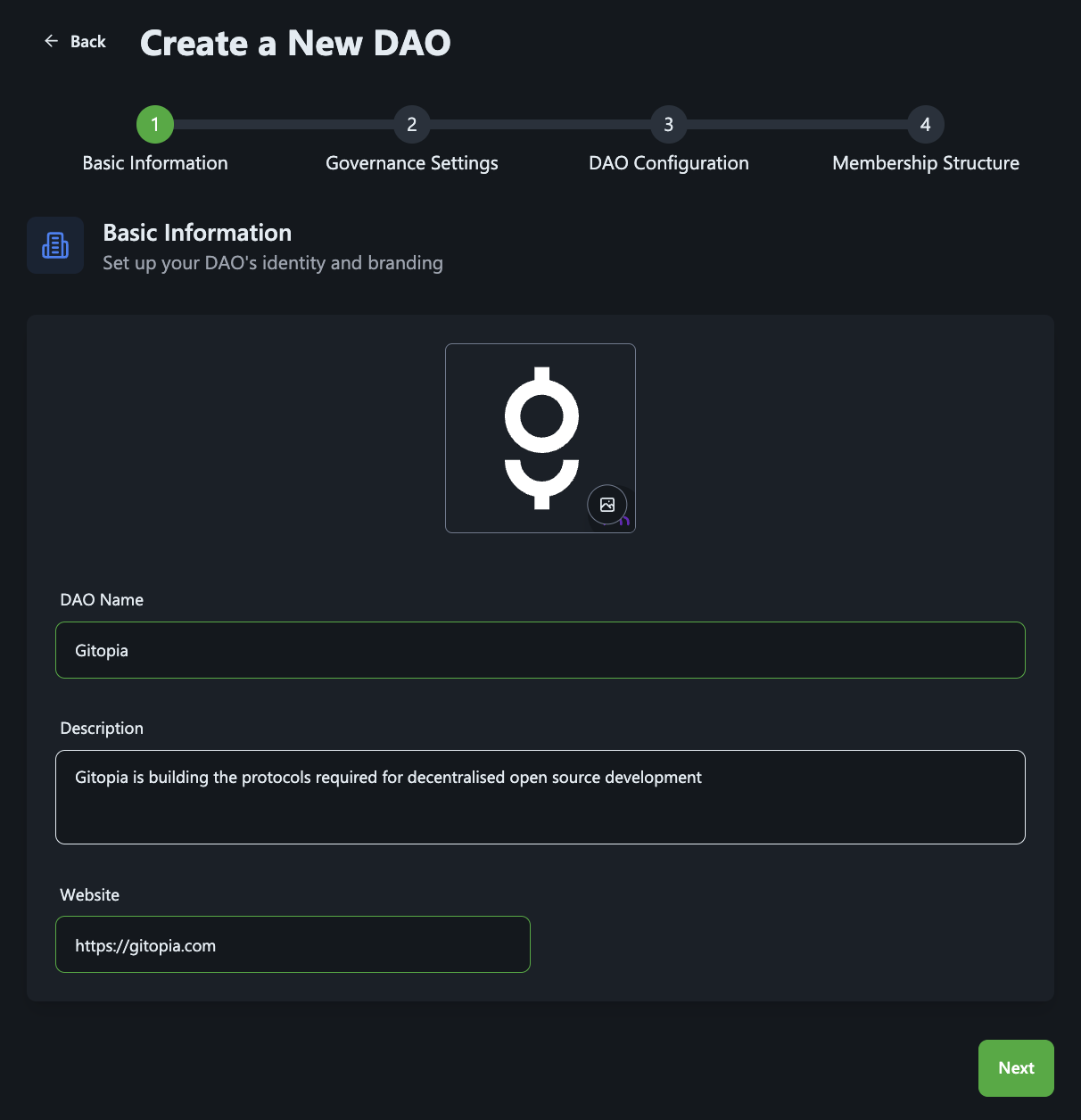Screen dimensions: 1081x1120
Task: Click the 'DAO Name' field label
Action: (x=102, y=600)
